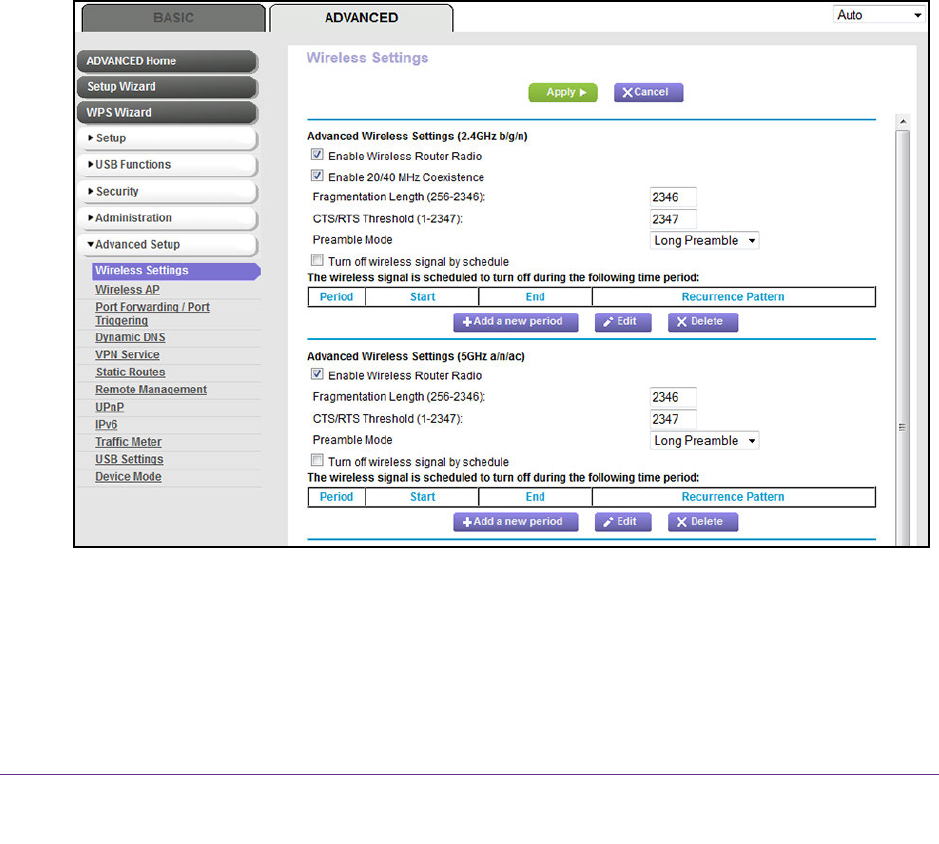Expand the USB Functions section

click(x=167, y=165)
